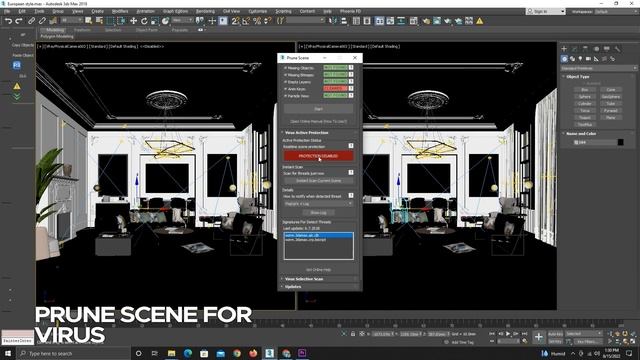Open the Customize menu
640x360 pixels.
point(258,11)
